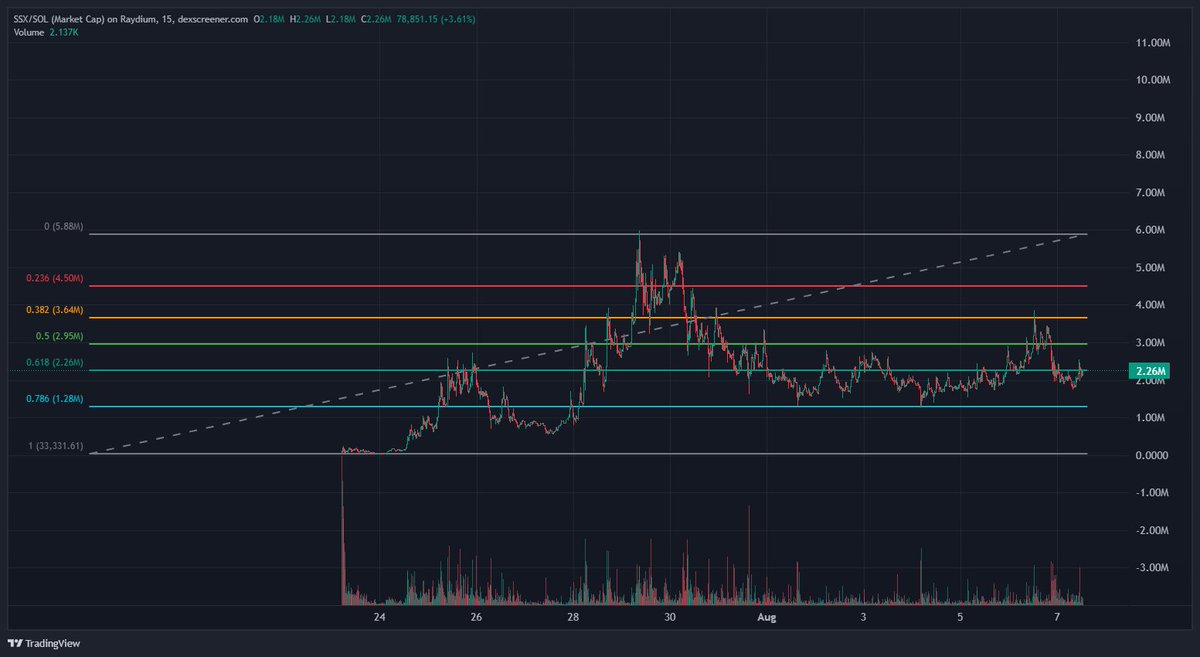The height and width of the screenshot is (657, 1200).
Task: Click the change value 78,851.15 (+3.61%)
Action: click(436, 19)
